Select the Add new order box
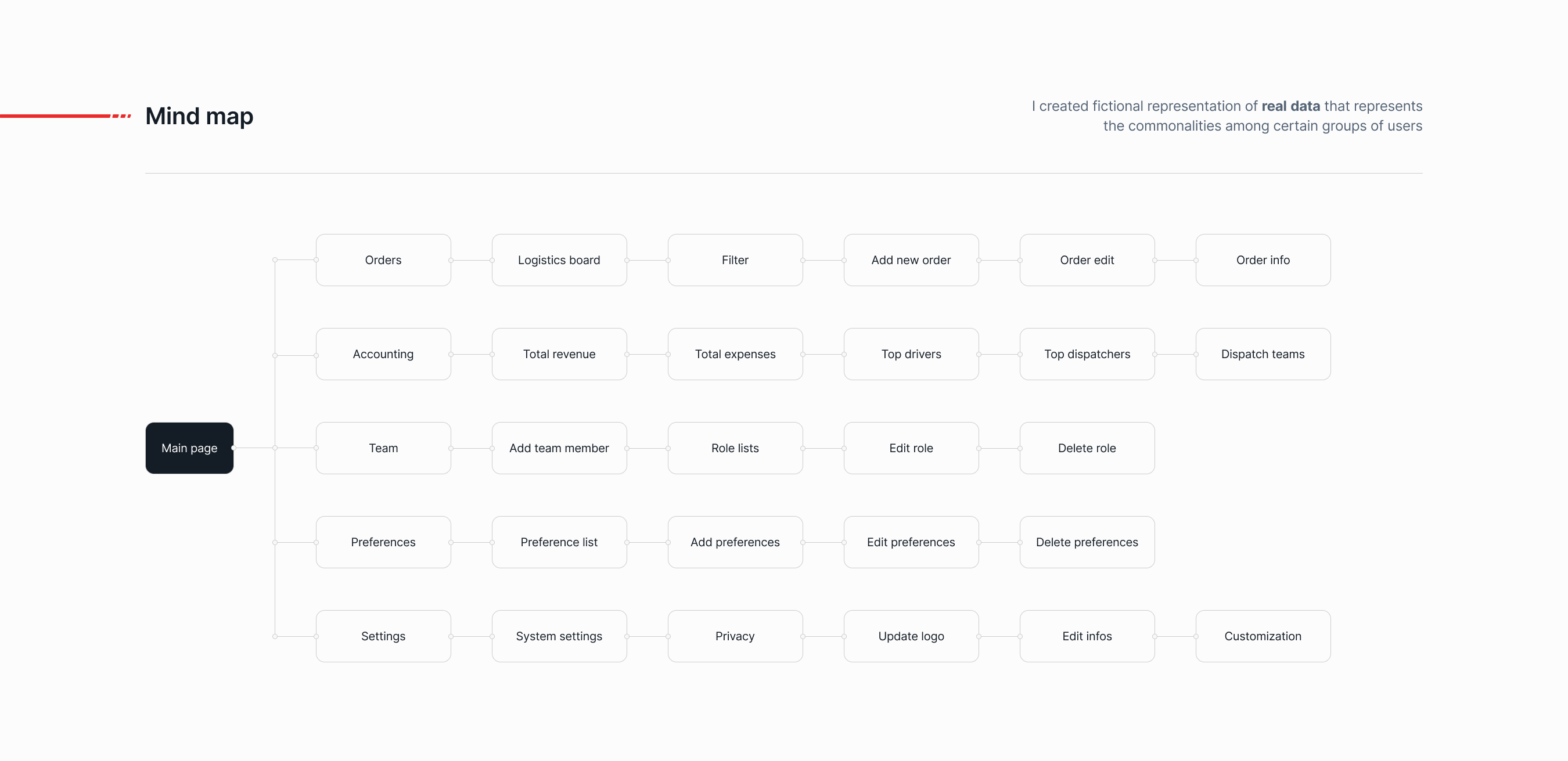Viewport: 1568px width, 761px height. point(911,259)
